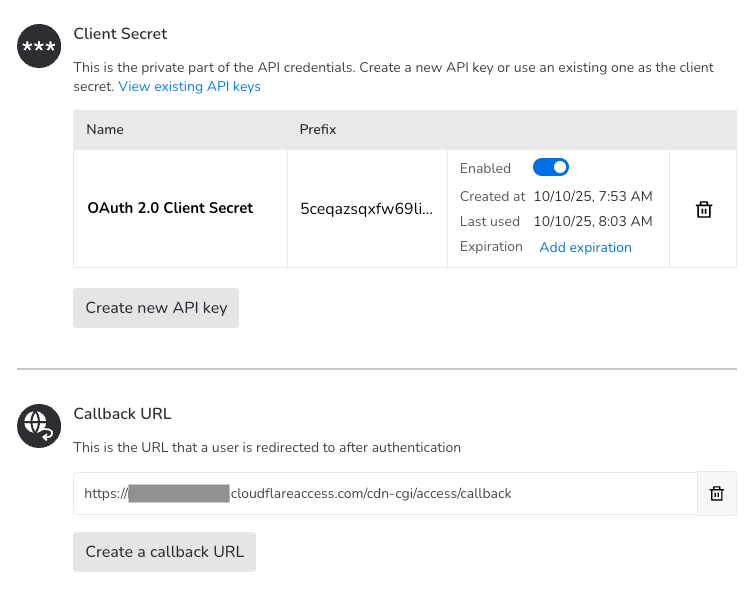Delete the cloudflareaccess callback URL
The height and width of the screenshot is (594, 755).
716,494
